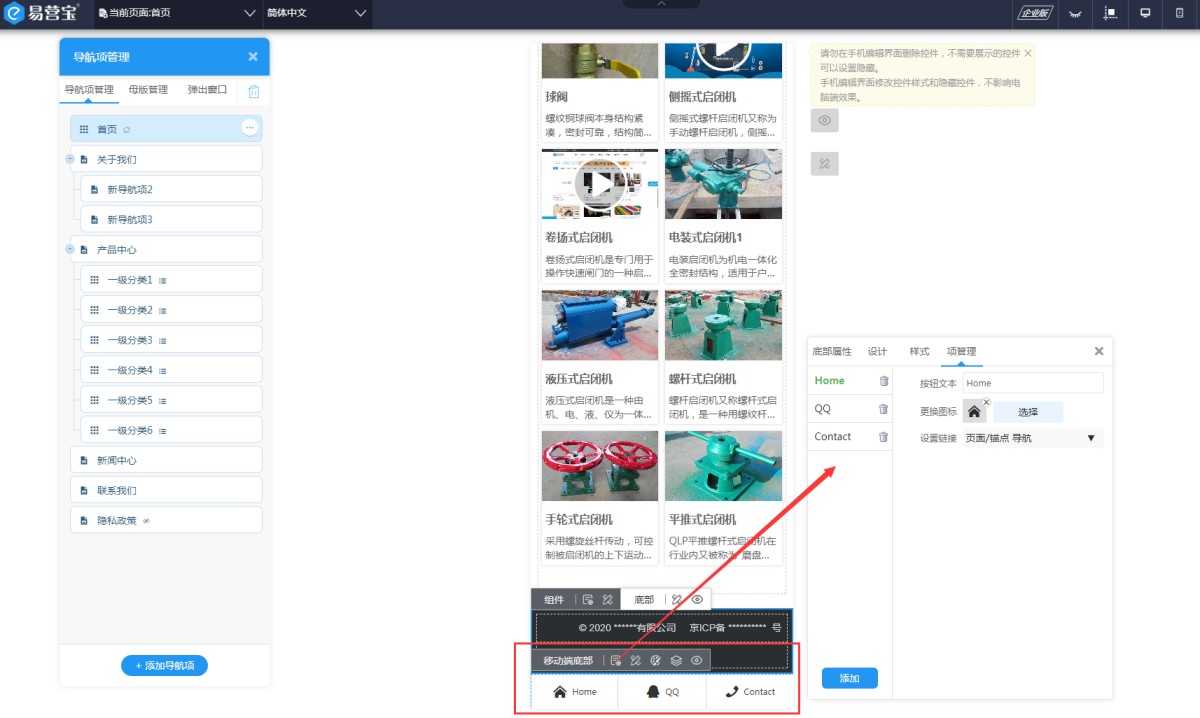Click the more options button on 首页 item
The width and height of the screenshot is (1200, 718).
[x=250, y=128]
